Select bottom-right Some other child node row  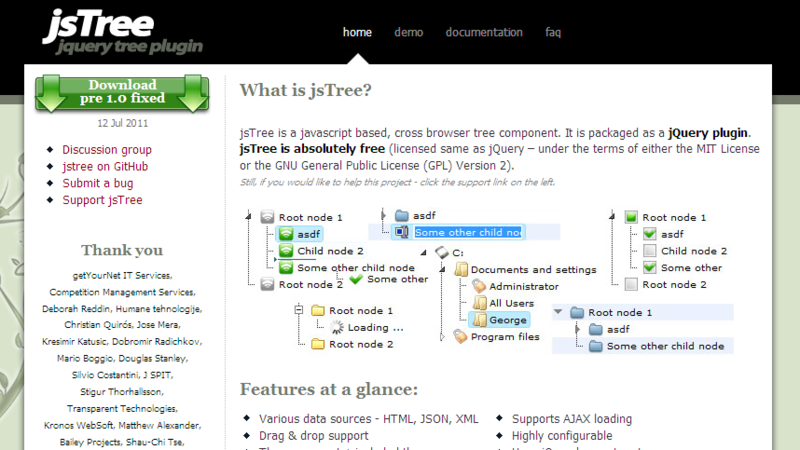pos(643,346)
